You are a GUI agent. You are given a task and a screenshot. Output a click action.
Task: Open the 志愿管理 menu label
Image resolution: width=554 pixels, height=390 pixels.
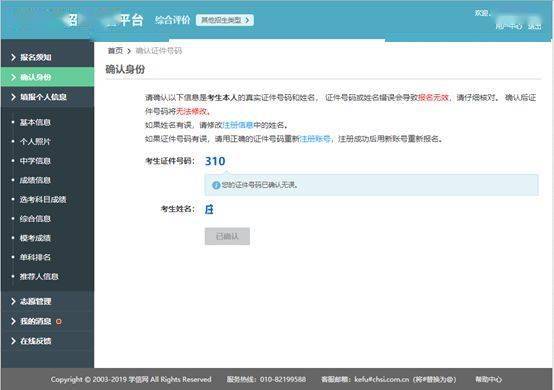click(36, 301)
